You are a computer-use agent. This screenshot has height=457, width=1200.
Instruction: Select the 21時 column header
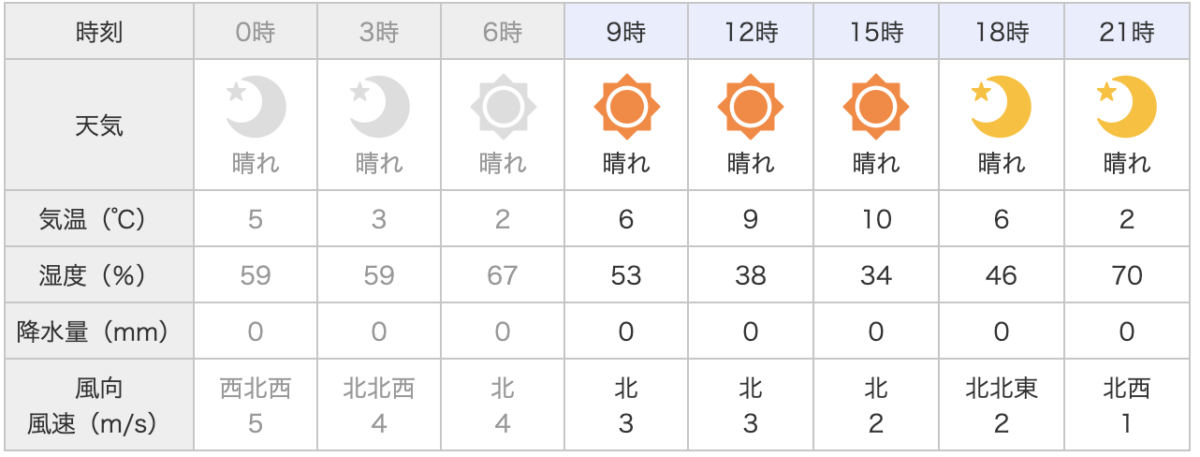[x=1127, y=33]
